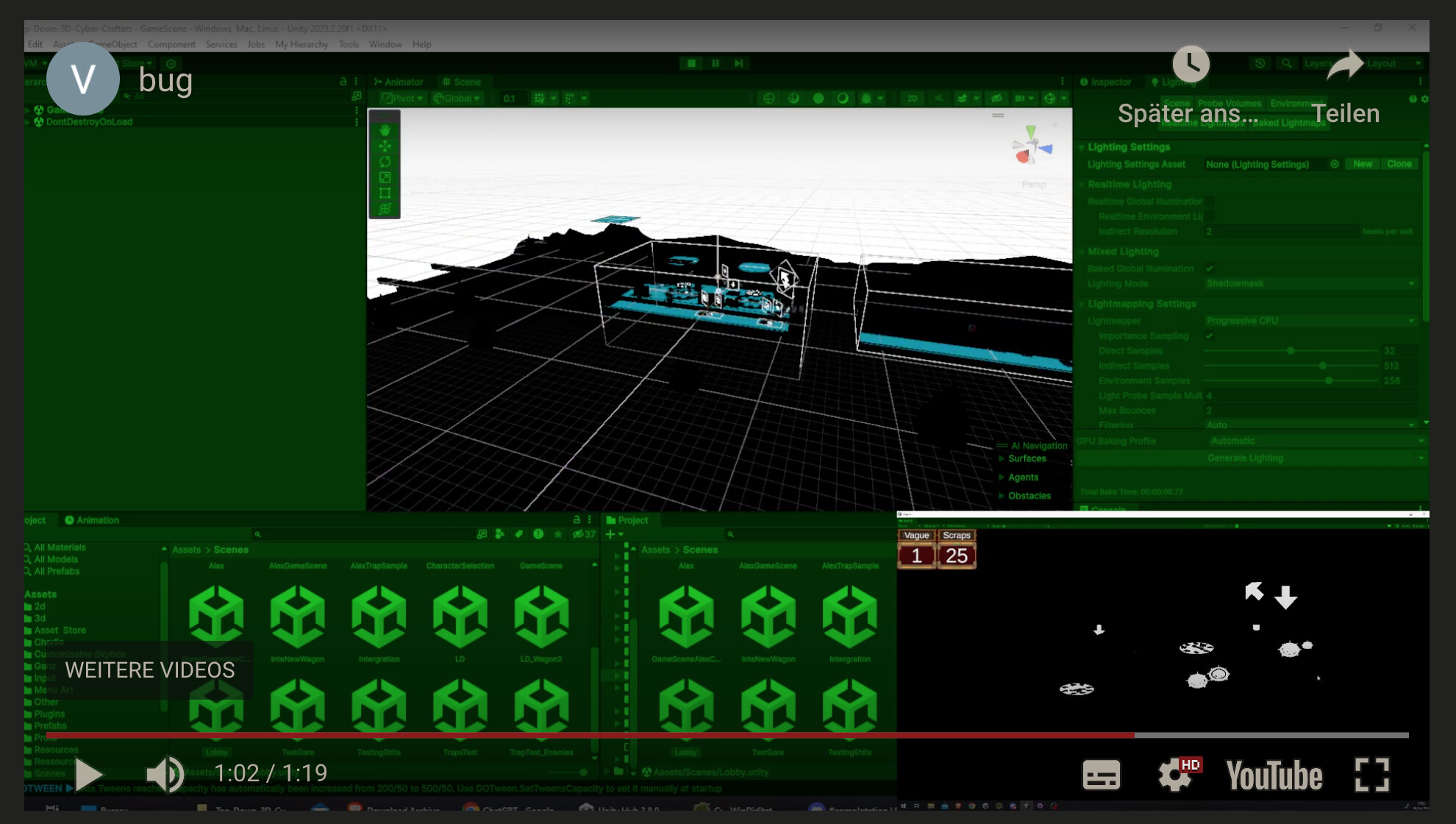The width and height of the screenshot is (1456, 824).
Task: Select the Hand tool in Scene overlay
Action: tap(385, 130)
